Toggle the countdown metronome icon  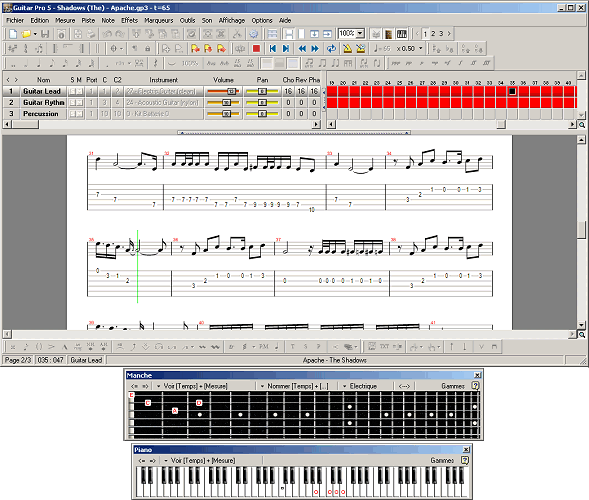click(x=361, y=48)
